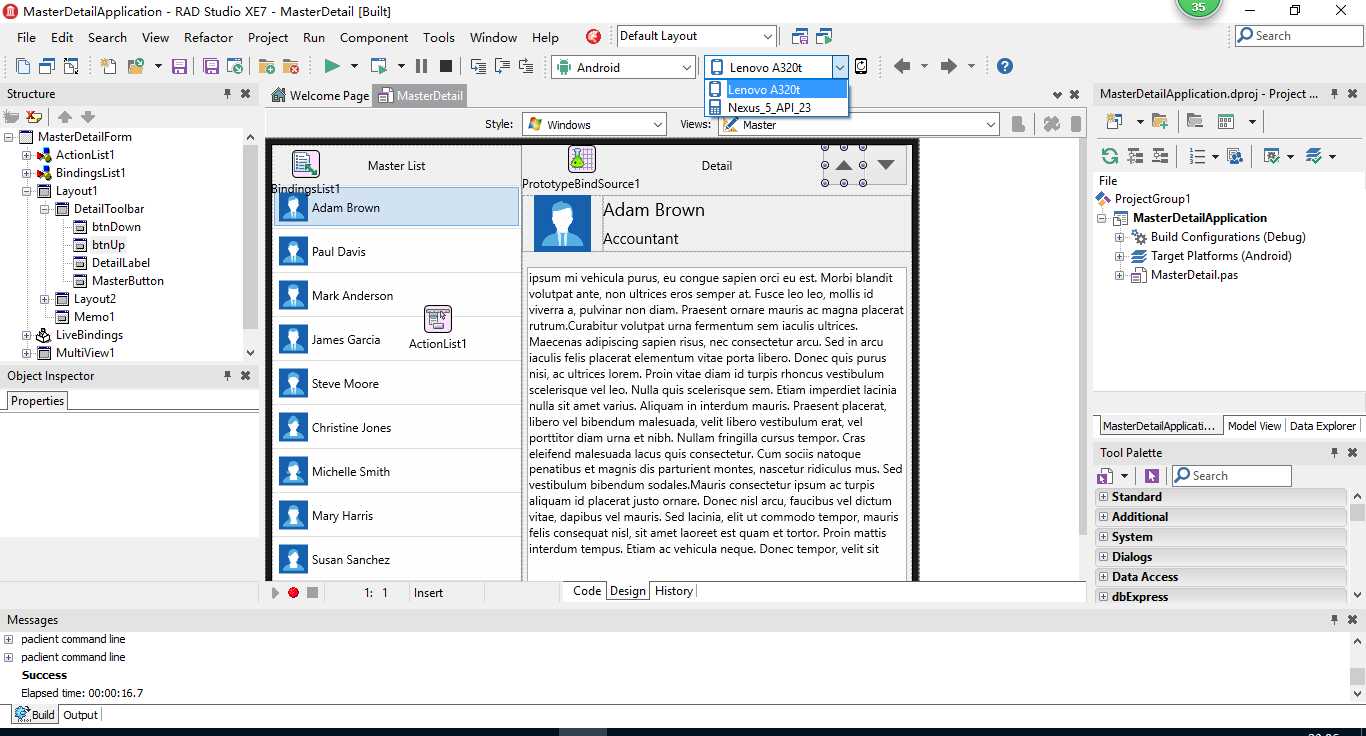Screen dimensions: 1366x736
Task: Click the red macro record button
Action: click(x=293, y=593)
